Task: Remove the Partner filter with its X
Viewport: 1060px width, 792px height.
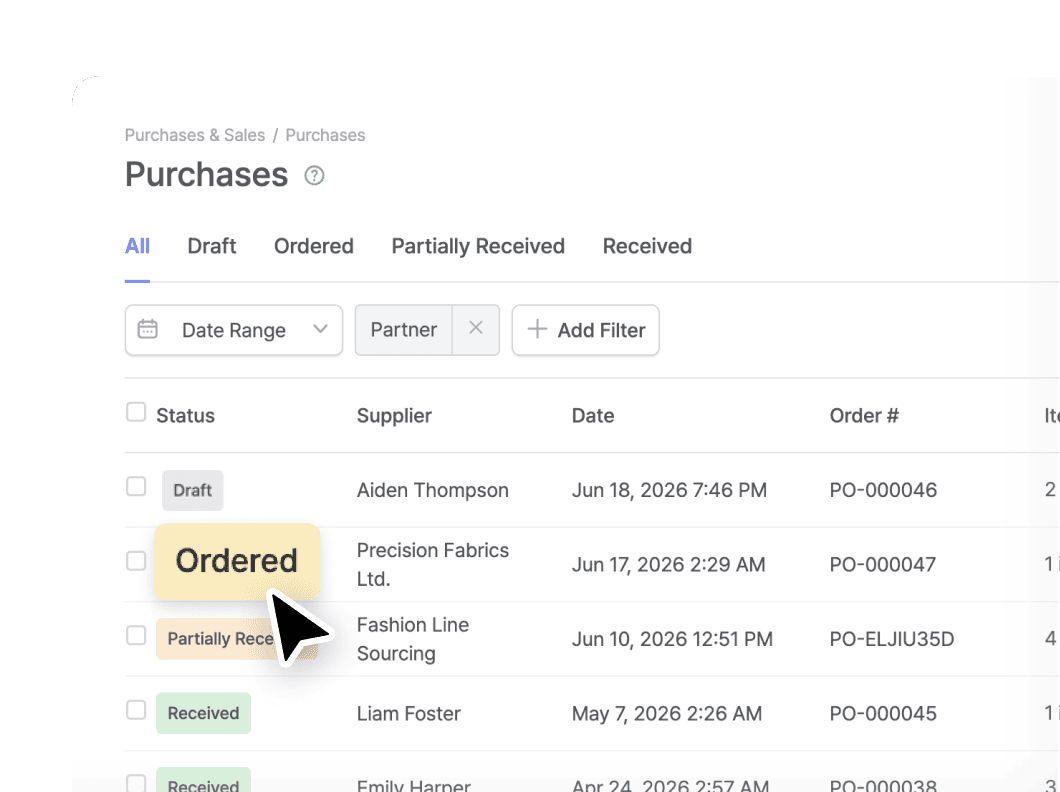Action: 476,328
